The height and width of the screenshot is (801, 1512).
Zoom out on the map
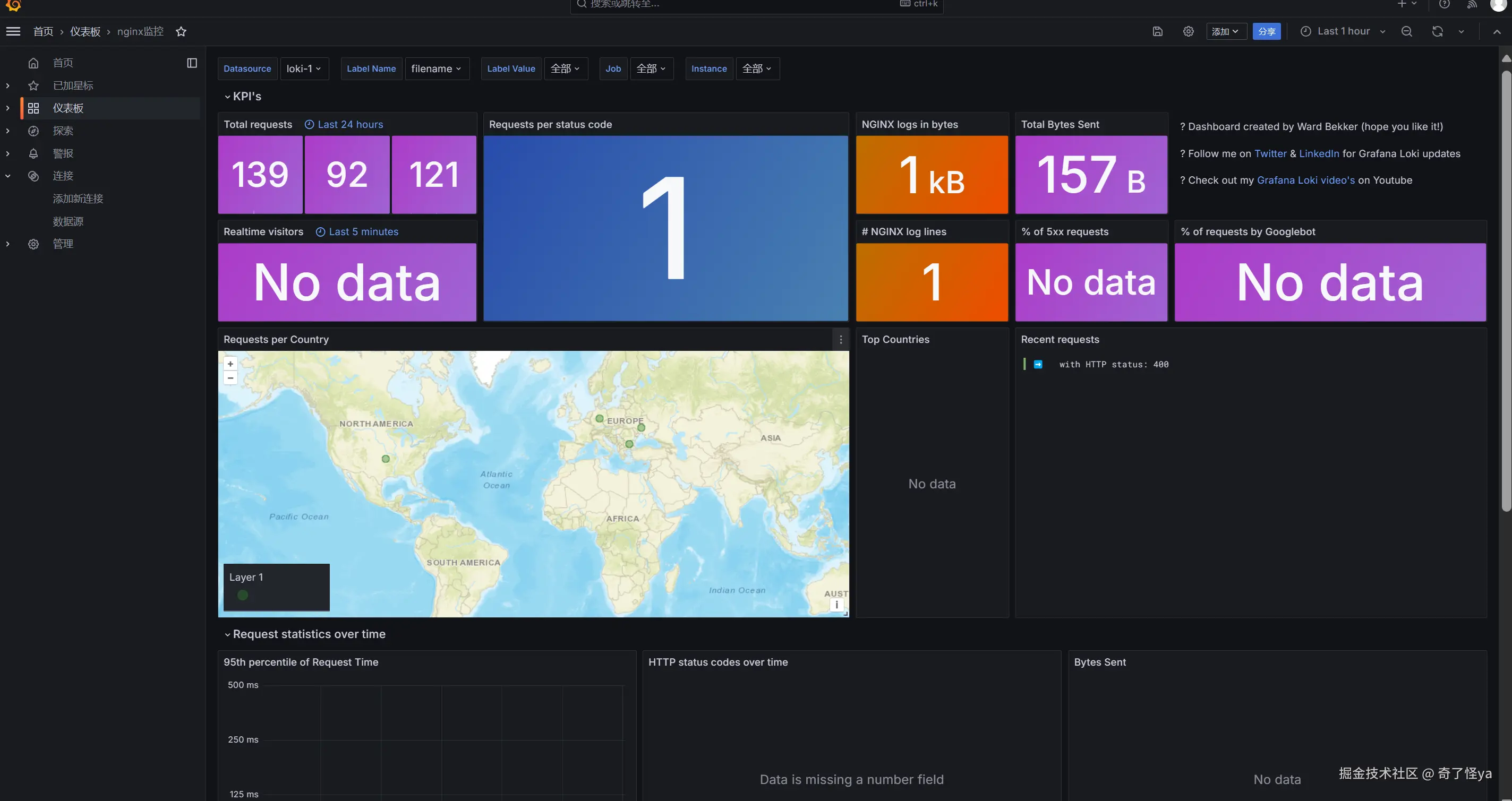(x=230, y=378)
